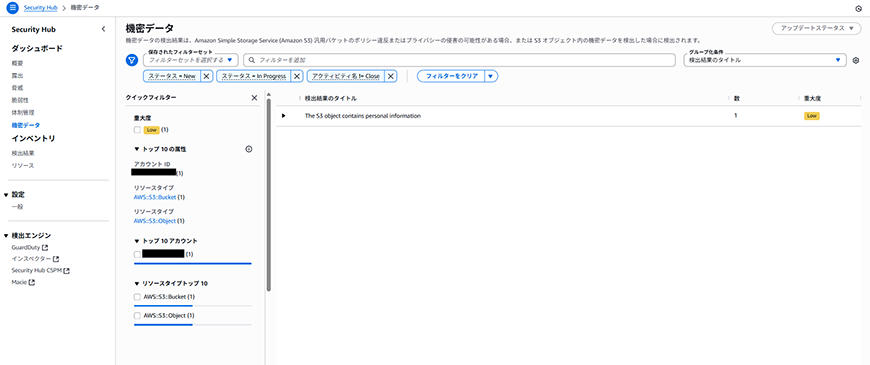
Task: Sort by 検出結果のタイトル column header
Action: [331, 98]
